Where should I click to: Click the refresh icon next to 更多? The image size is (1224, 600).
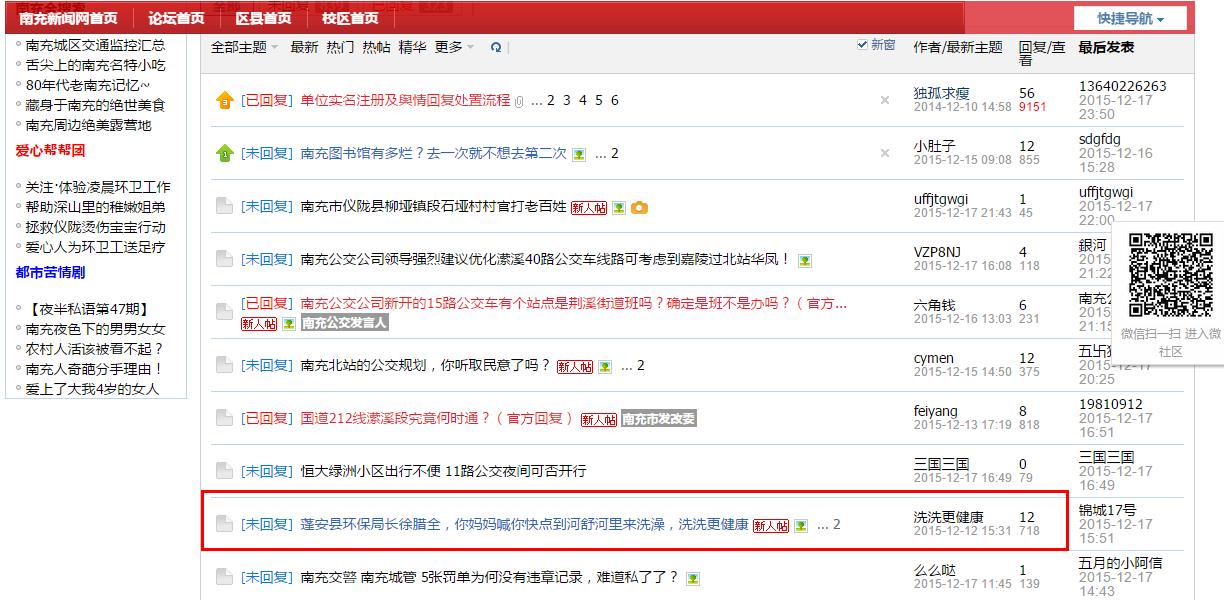pos(496,47)
